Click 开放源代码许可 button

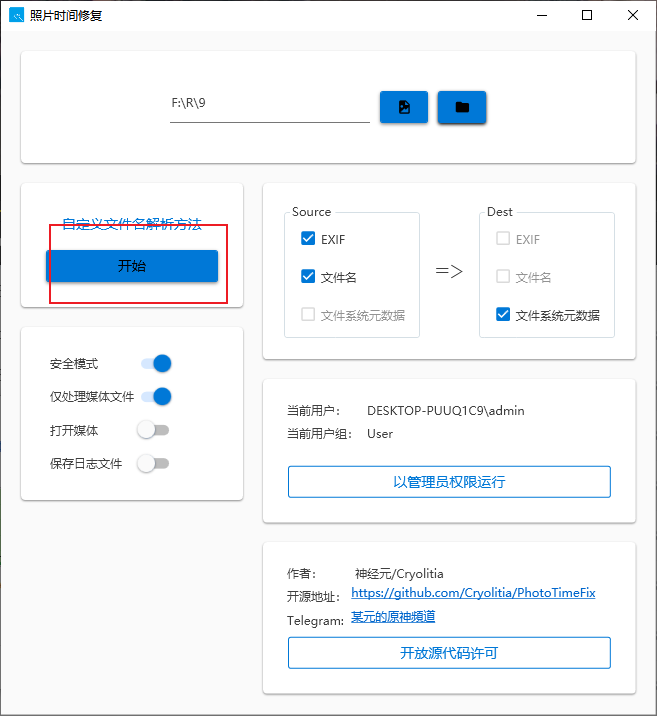coord(449,653)
